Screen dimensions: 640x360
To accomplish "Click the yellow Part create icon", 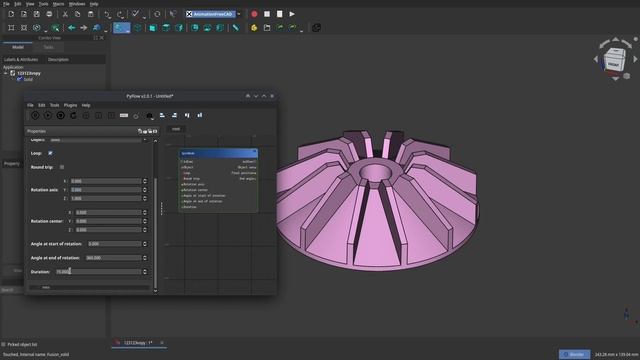I will coord(254,28).
